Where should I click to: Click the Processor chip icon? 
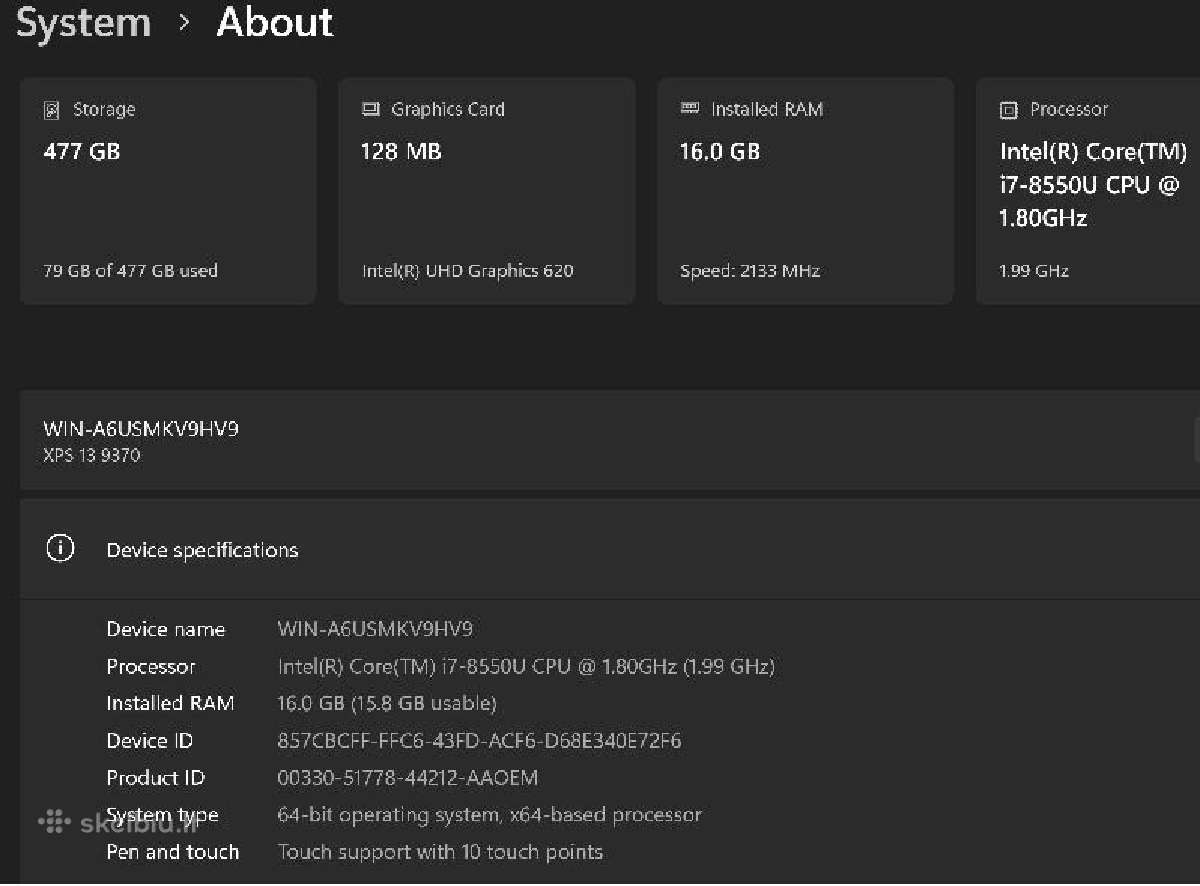click(1009, 110)
